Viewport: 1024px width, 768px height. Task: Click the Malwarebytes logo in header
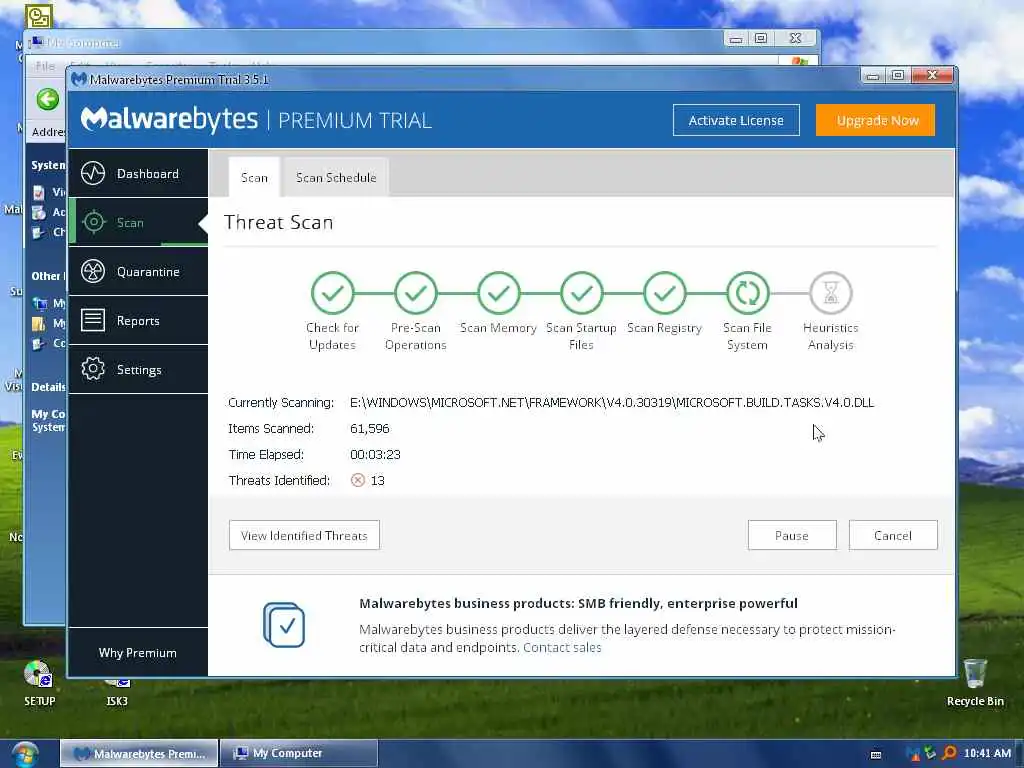click(x=169, y=120)
